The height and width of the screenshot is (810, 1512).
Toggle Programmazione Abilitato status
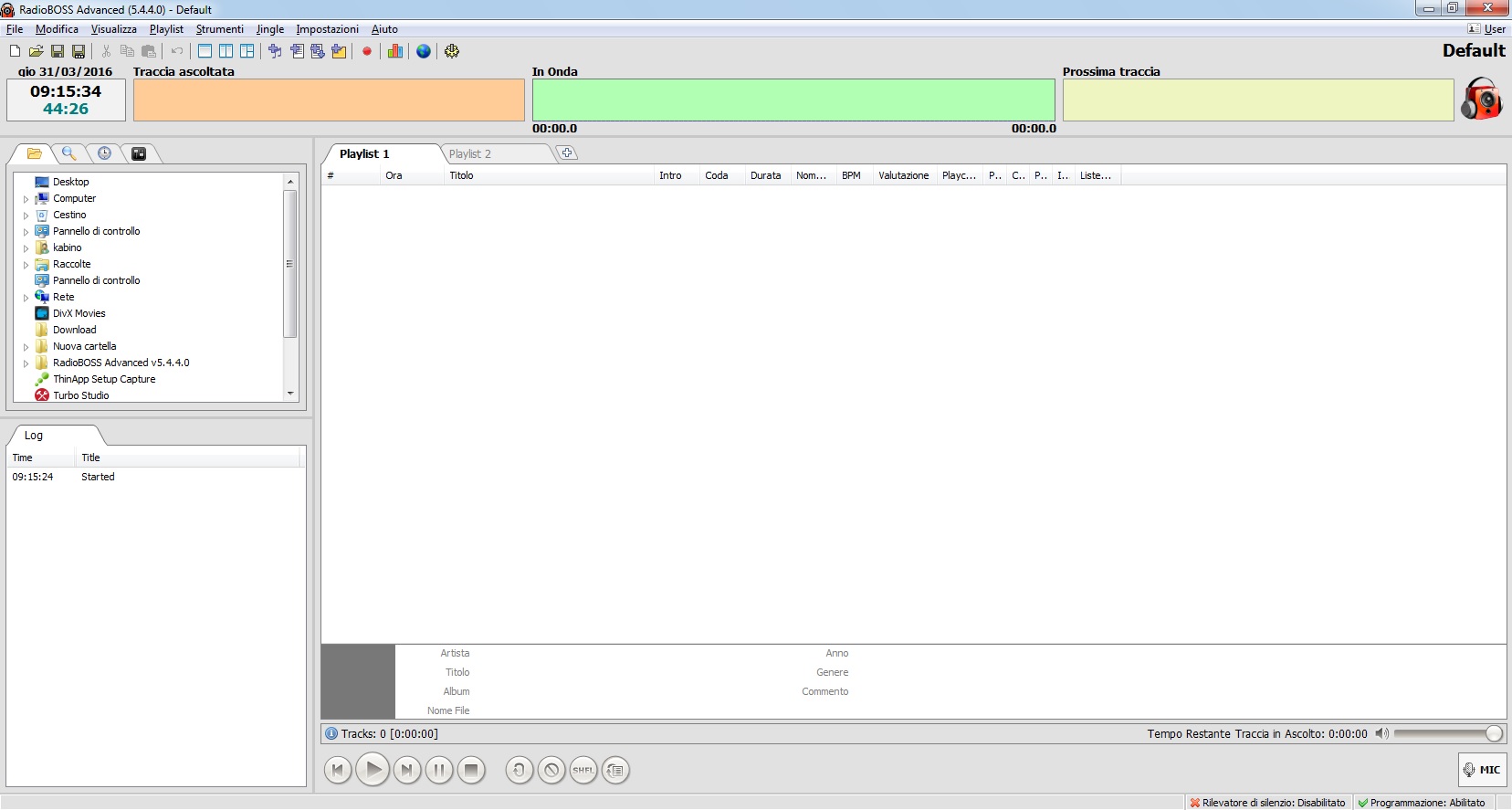(1422, 803)
